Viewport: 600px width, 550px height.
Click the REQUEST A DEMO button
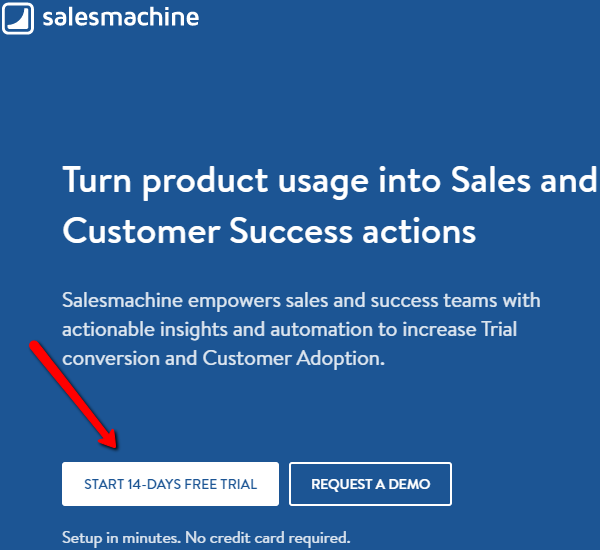tap(370, 484)
